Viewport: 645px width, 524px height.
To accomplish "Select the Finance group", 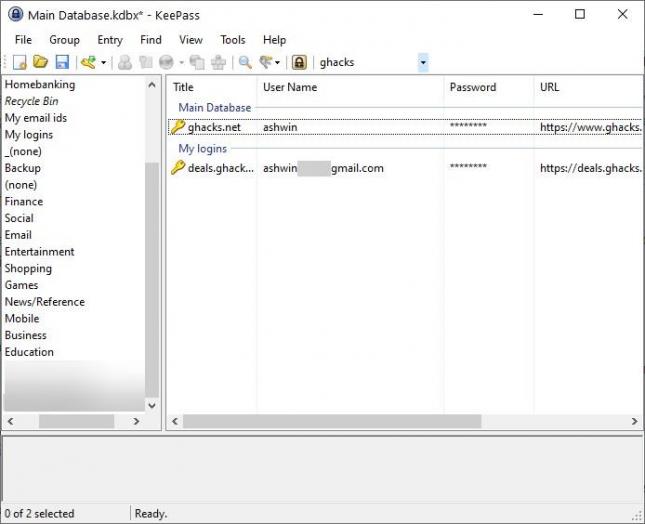I will (x=24, y=202).
